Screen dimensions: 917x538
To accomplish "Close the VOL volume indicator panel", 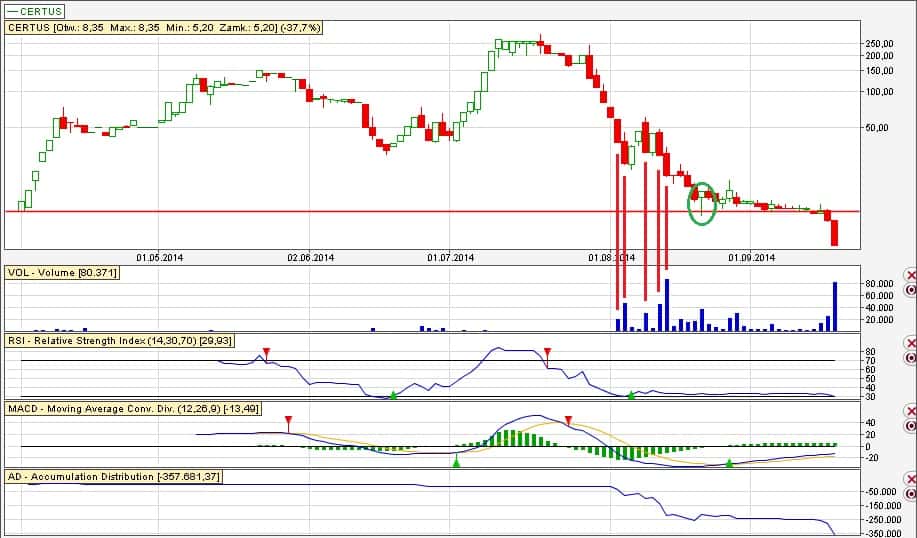I will tap(910, 275).
